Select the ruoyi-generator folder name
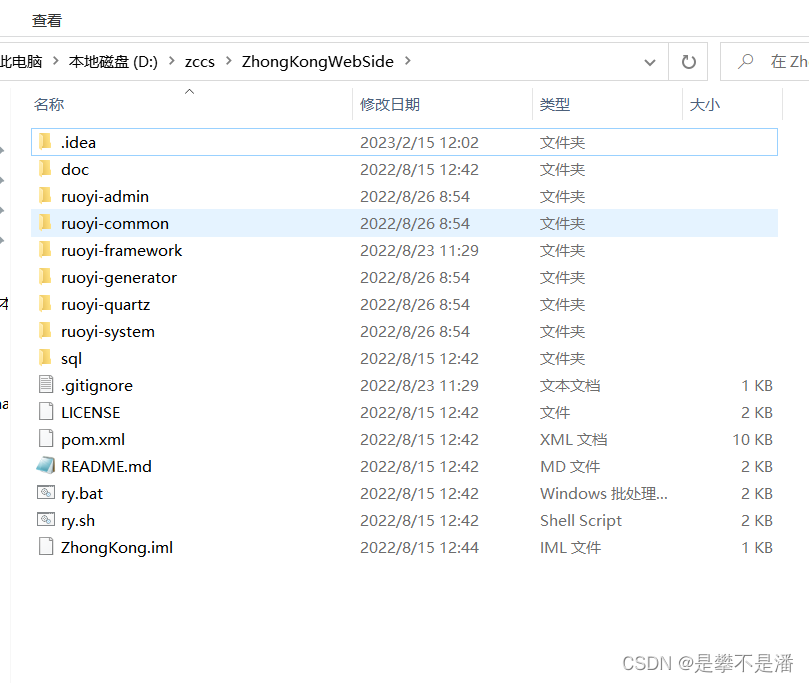 [119, 278]
